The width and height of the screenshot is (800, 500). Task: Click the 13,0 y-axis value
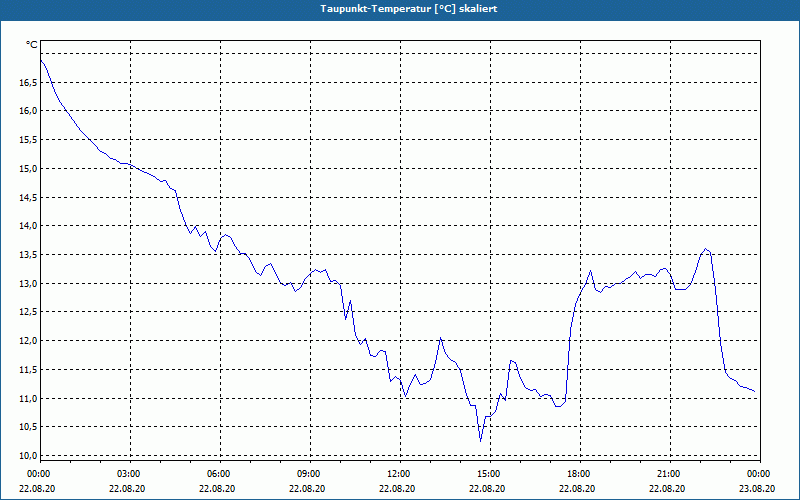[29, 283]
